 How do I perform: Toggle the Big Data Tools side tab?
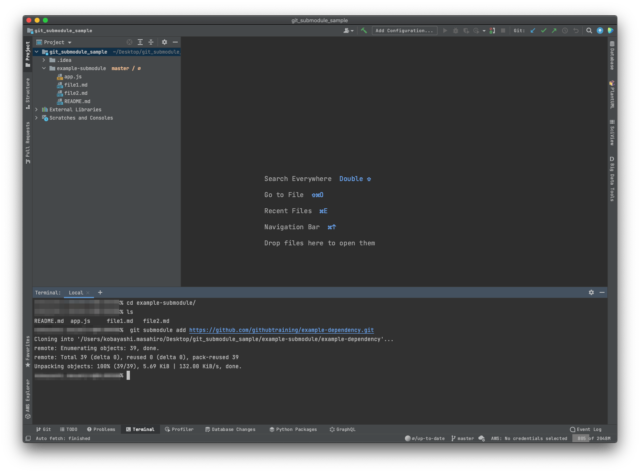pos(612,179)
